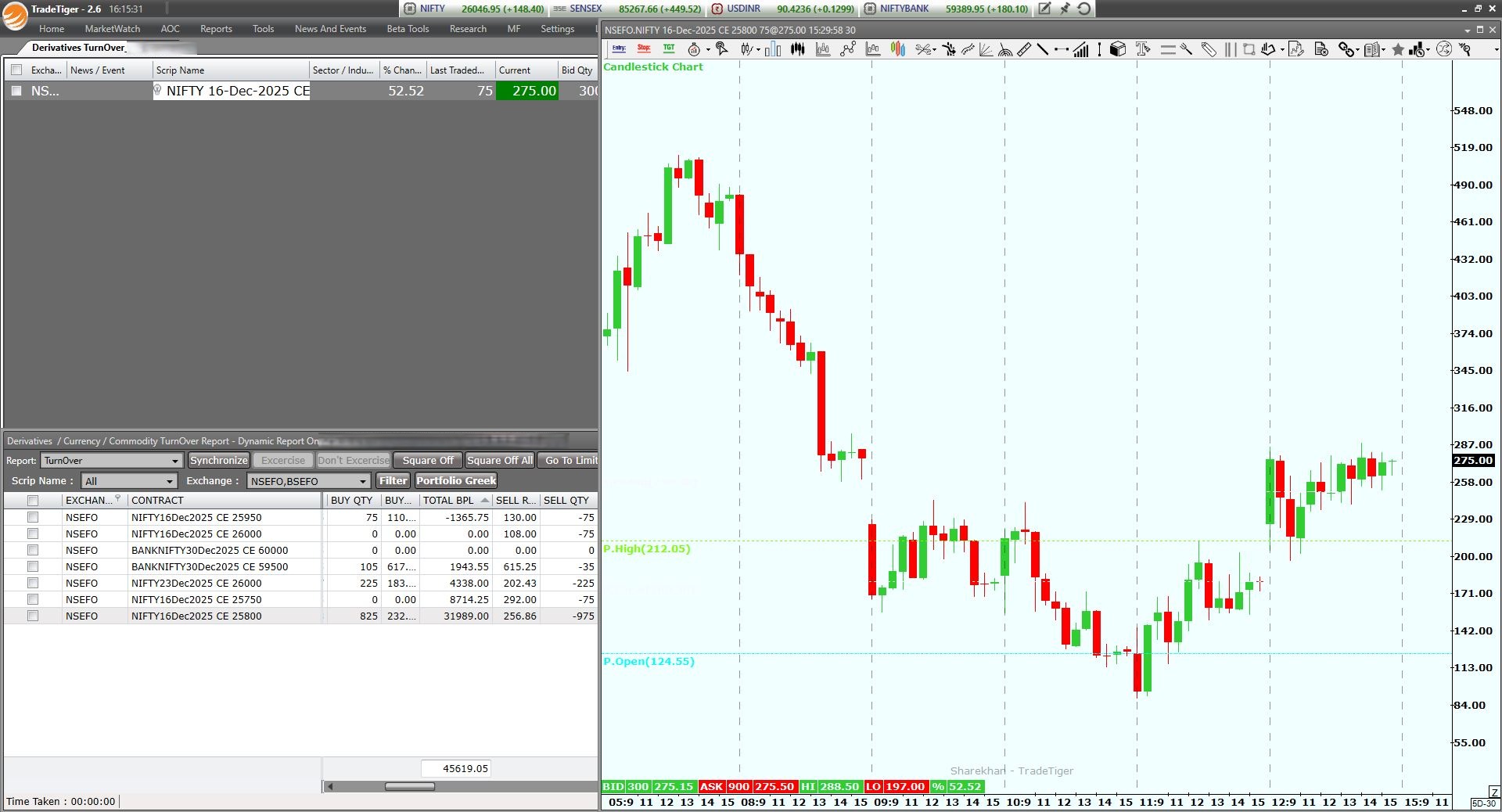Pick the text annotation tool
1502x812 pixels.
click(x=1142, y=49)
